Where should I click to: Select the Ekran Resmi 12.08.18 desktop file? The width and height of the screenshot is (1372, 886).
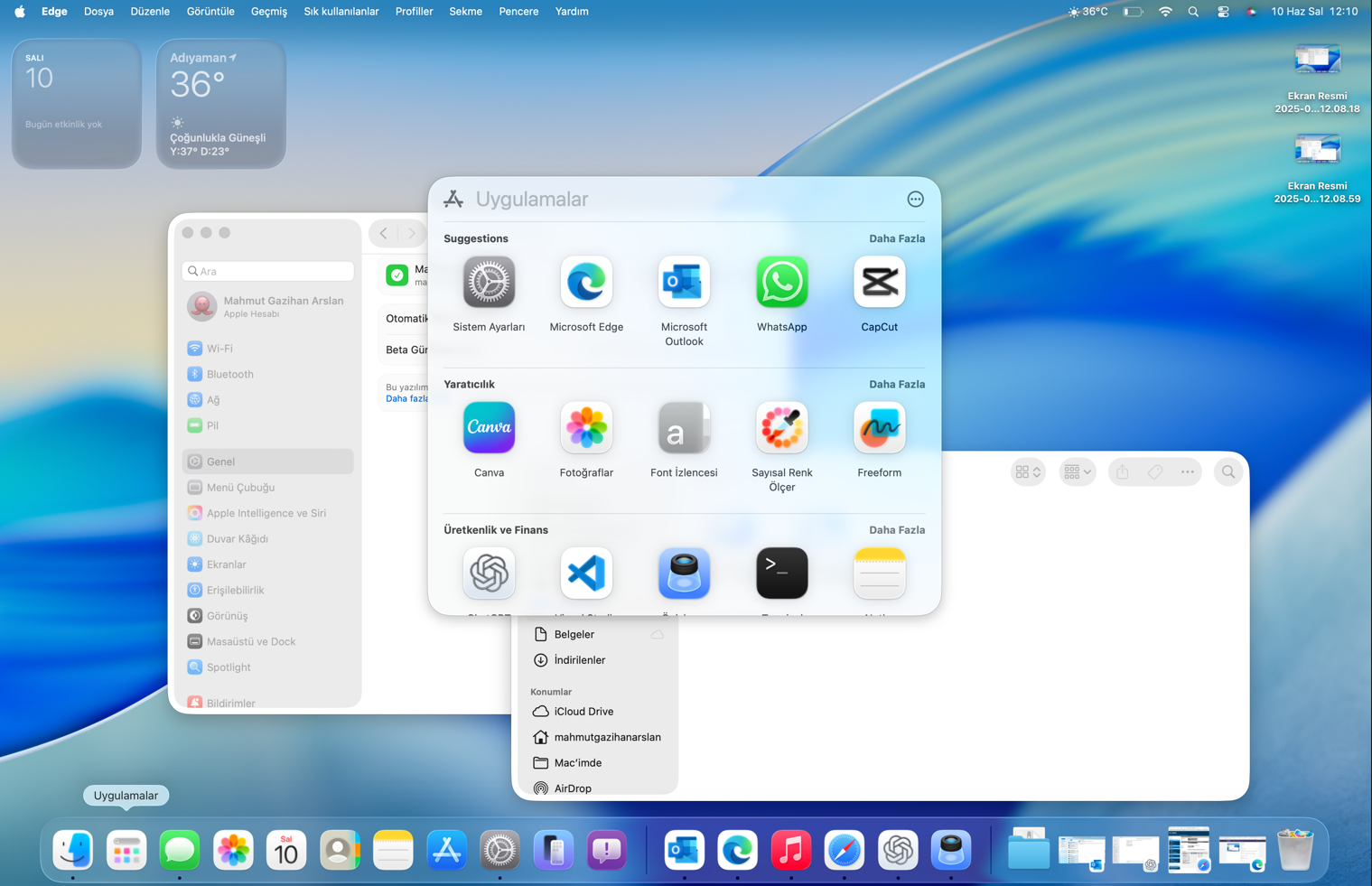tap(1317, 79)
